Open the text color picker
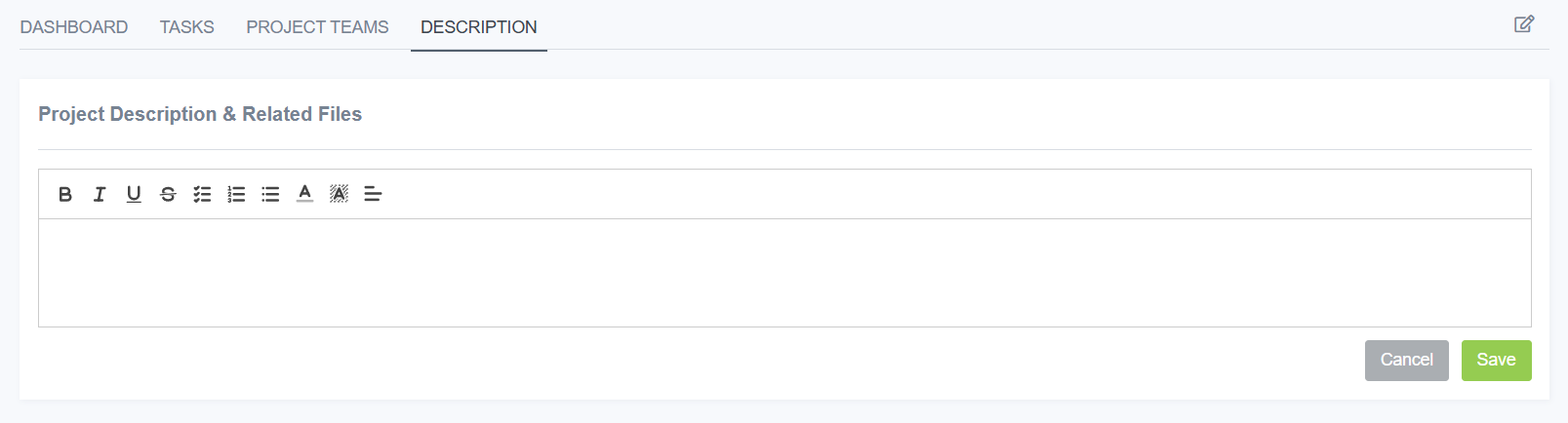Viewport: 1568px width, 423px height. coord(304,194)
